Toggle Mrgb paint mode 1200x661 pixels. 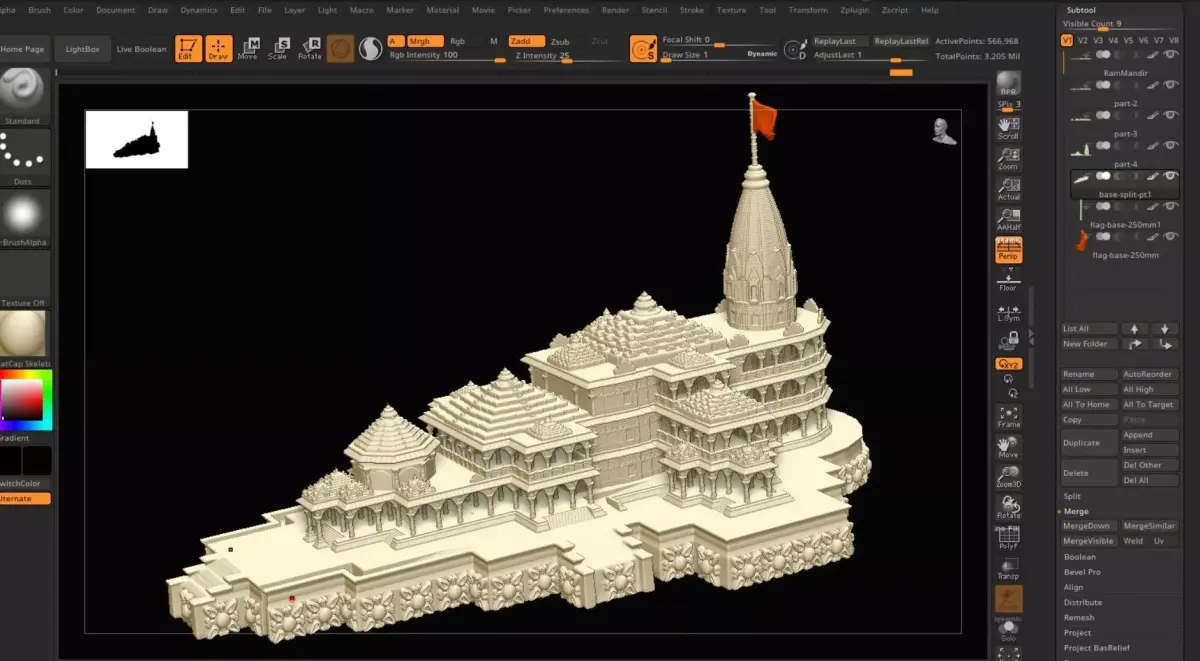pyautogui.click(x=426, y=41)
